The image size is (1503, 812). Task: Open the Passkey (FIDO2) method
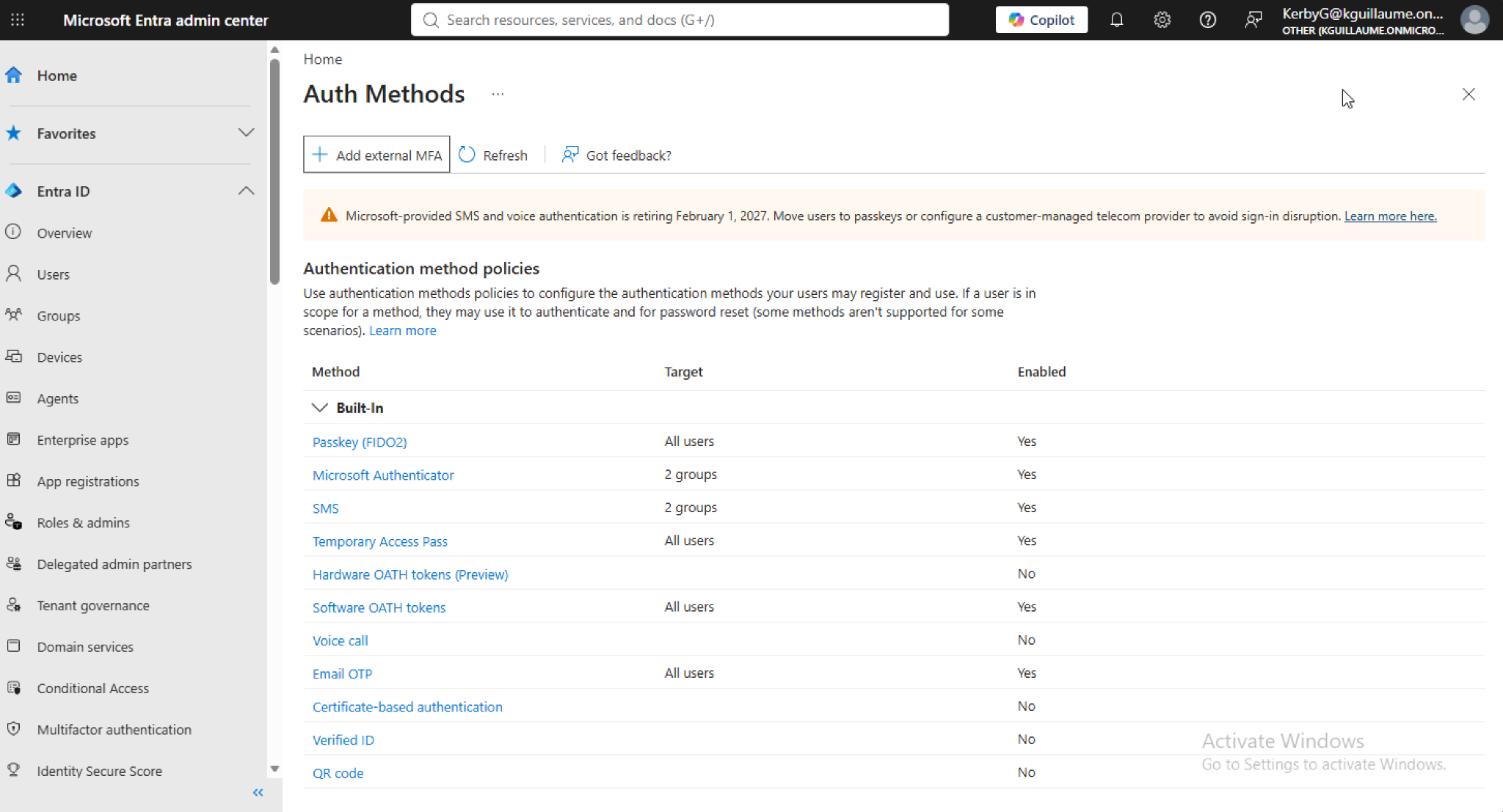point(360,442)
